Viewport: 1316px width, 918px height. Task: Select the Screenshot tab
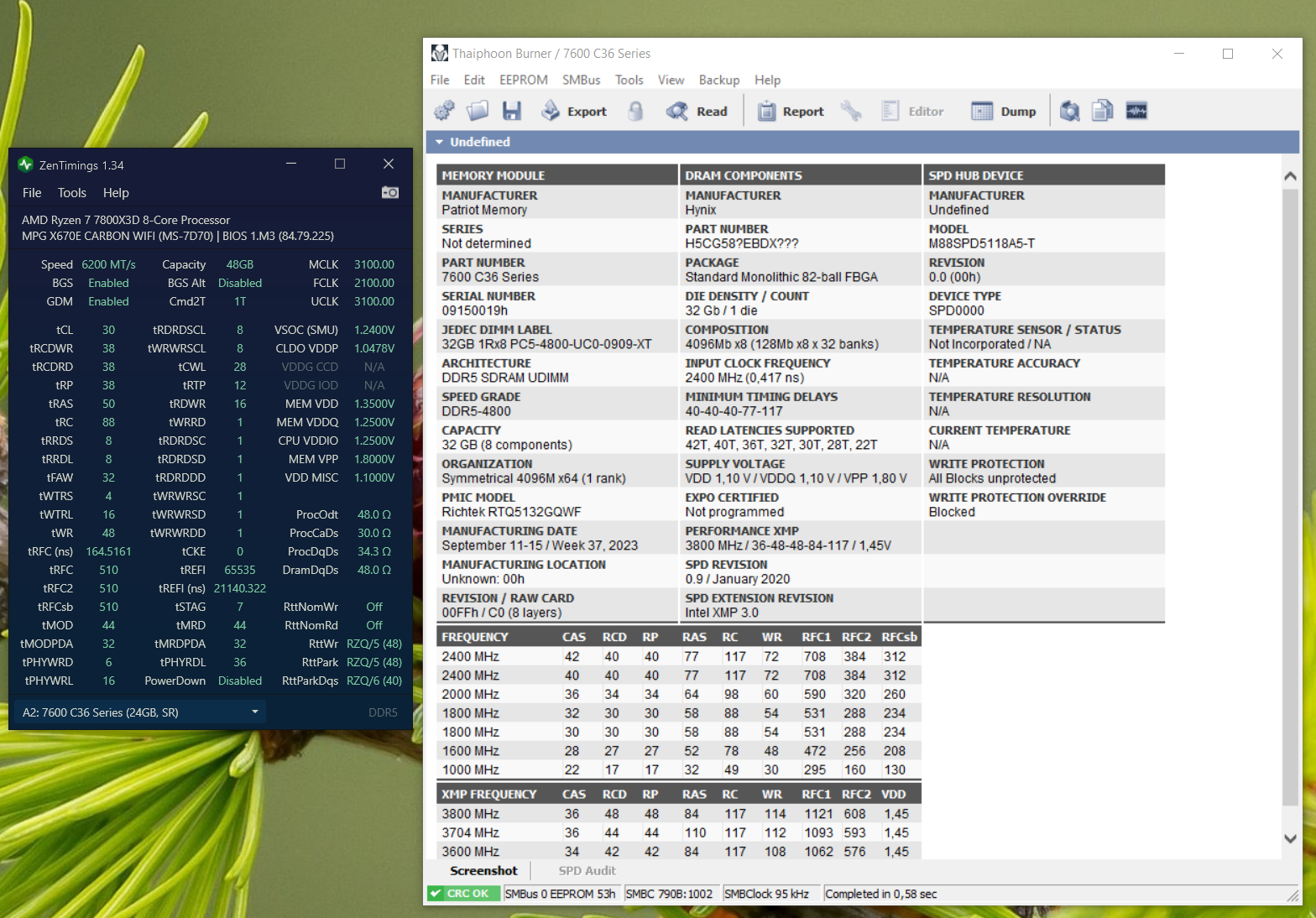tap(483, 871)
